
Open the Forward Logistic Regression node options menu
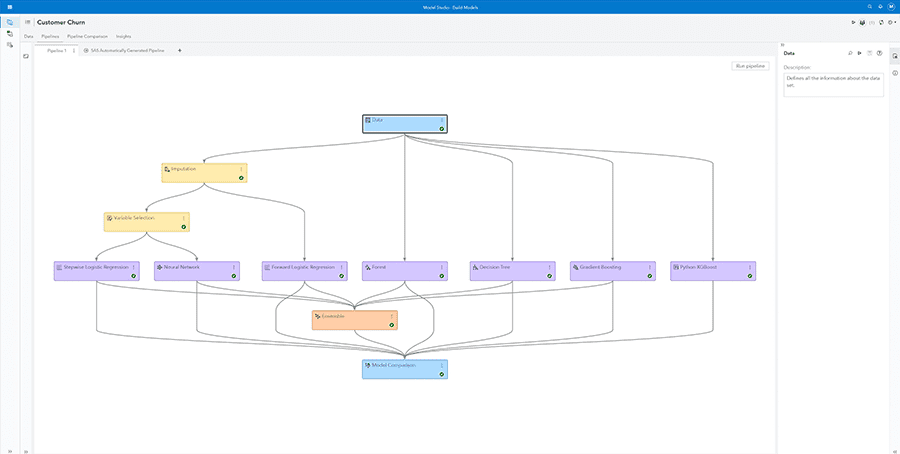[342, 267]
